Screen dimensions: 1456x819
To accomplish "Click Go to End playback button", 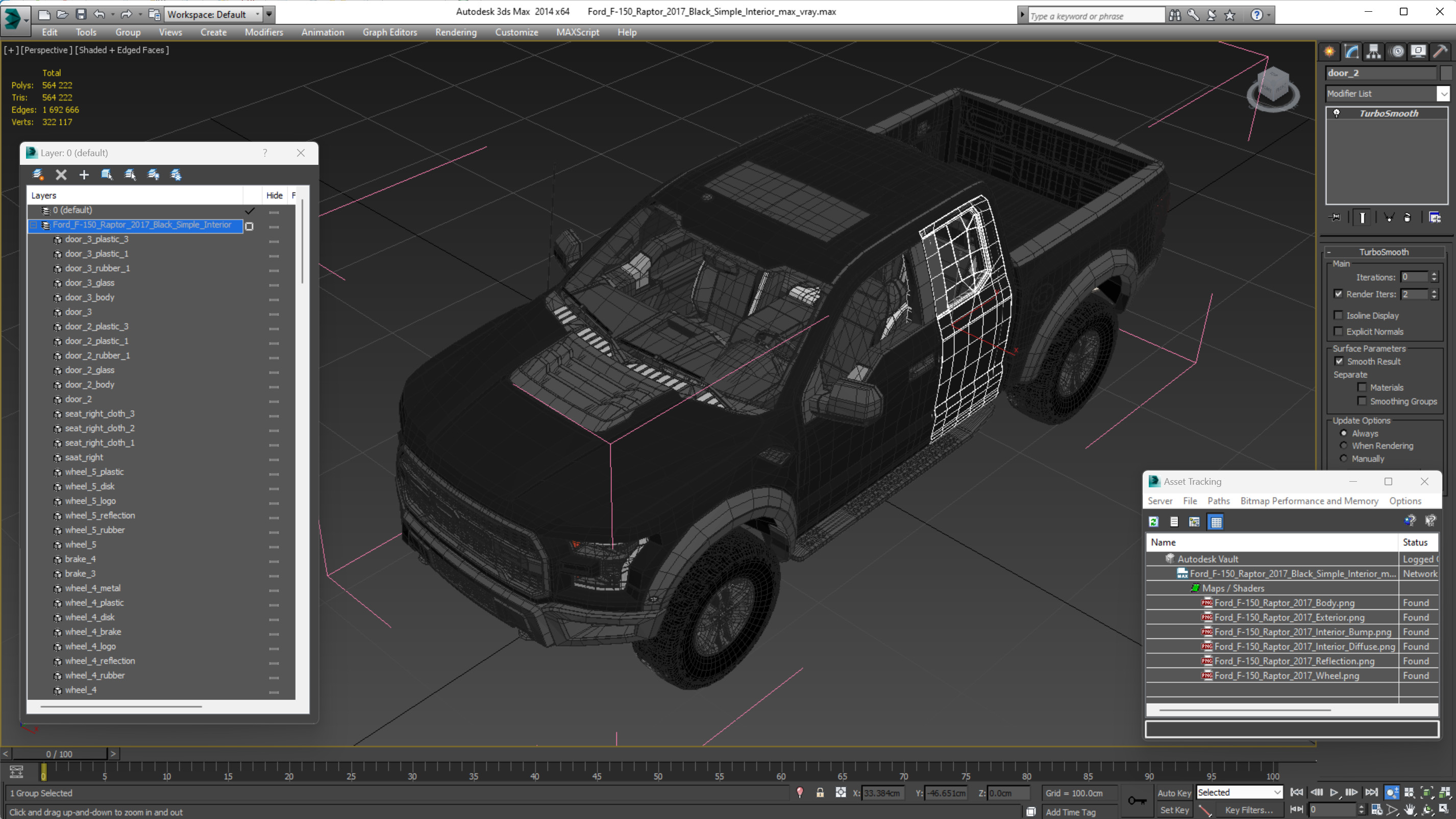I will pos(1371,792).
